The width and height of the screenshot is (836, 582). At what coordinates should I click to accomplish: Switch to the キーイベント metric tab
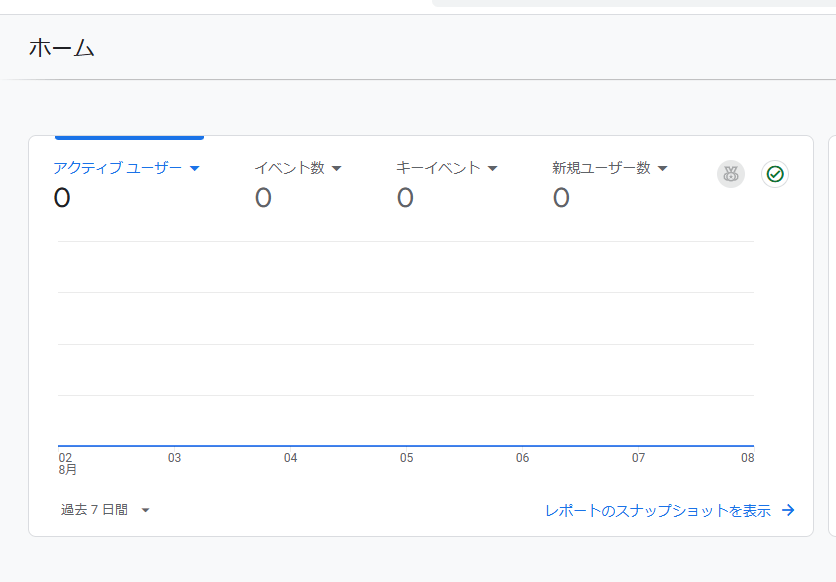click(x=438, y=168)
